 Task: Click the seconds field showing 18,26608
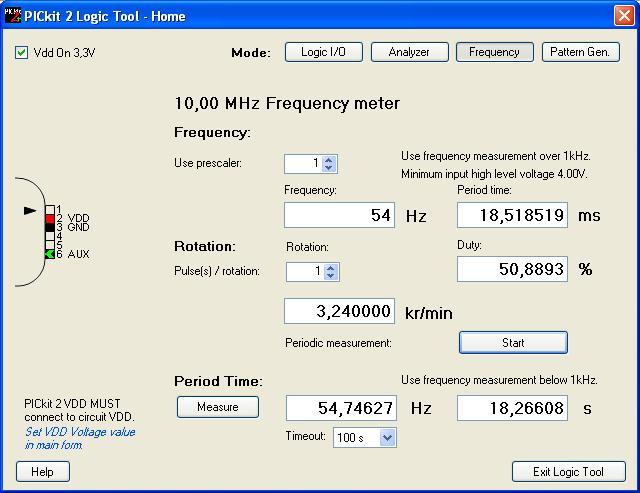click(x=512, y=408)
